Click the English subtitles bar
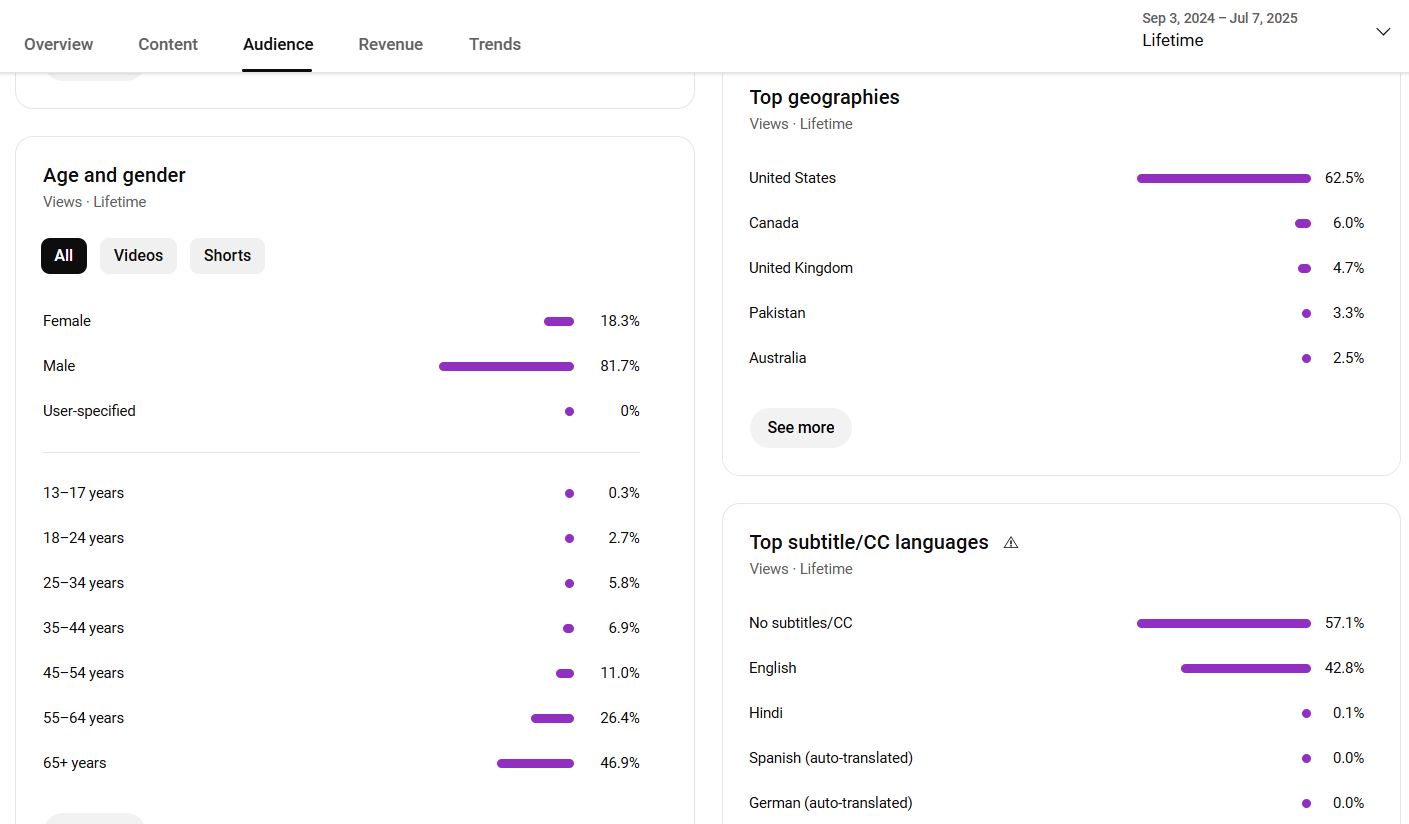Image resolution: width=1409 pixels, height=824 pixels. [1246, 668]
